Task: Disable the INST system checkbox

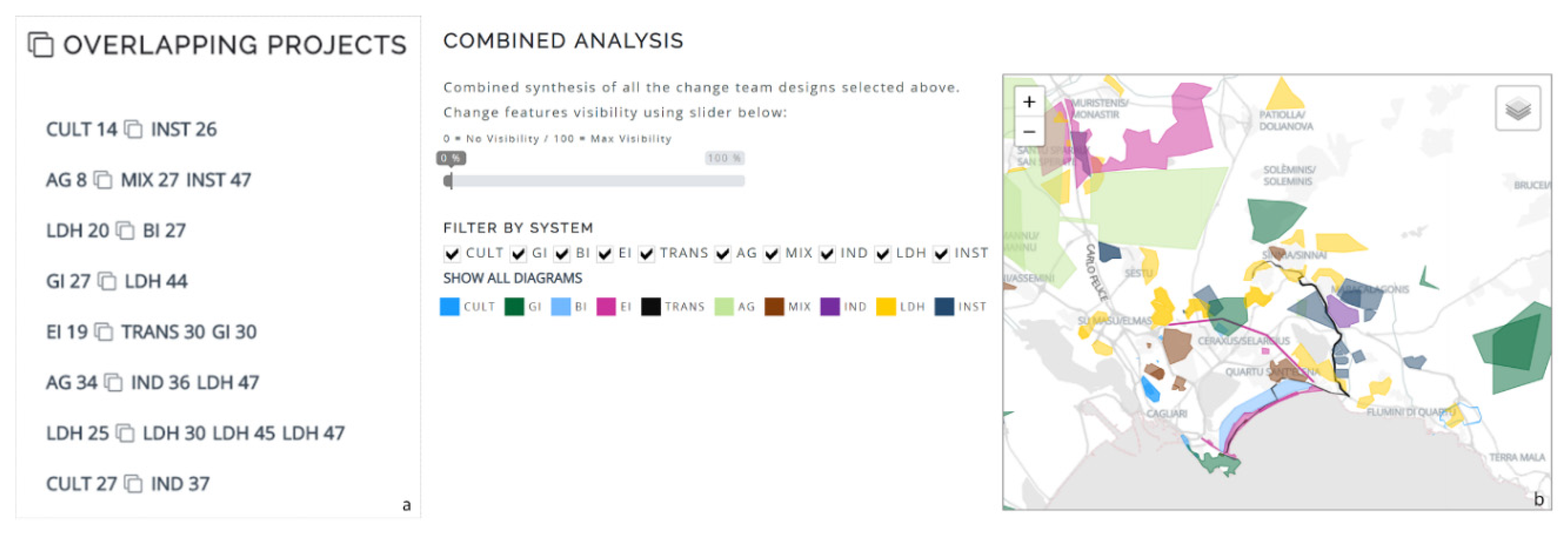Action: (x=941, y=254)
